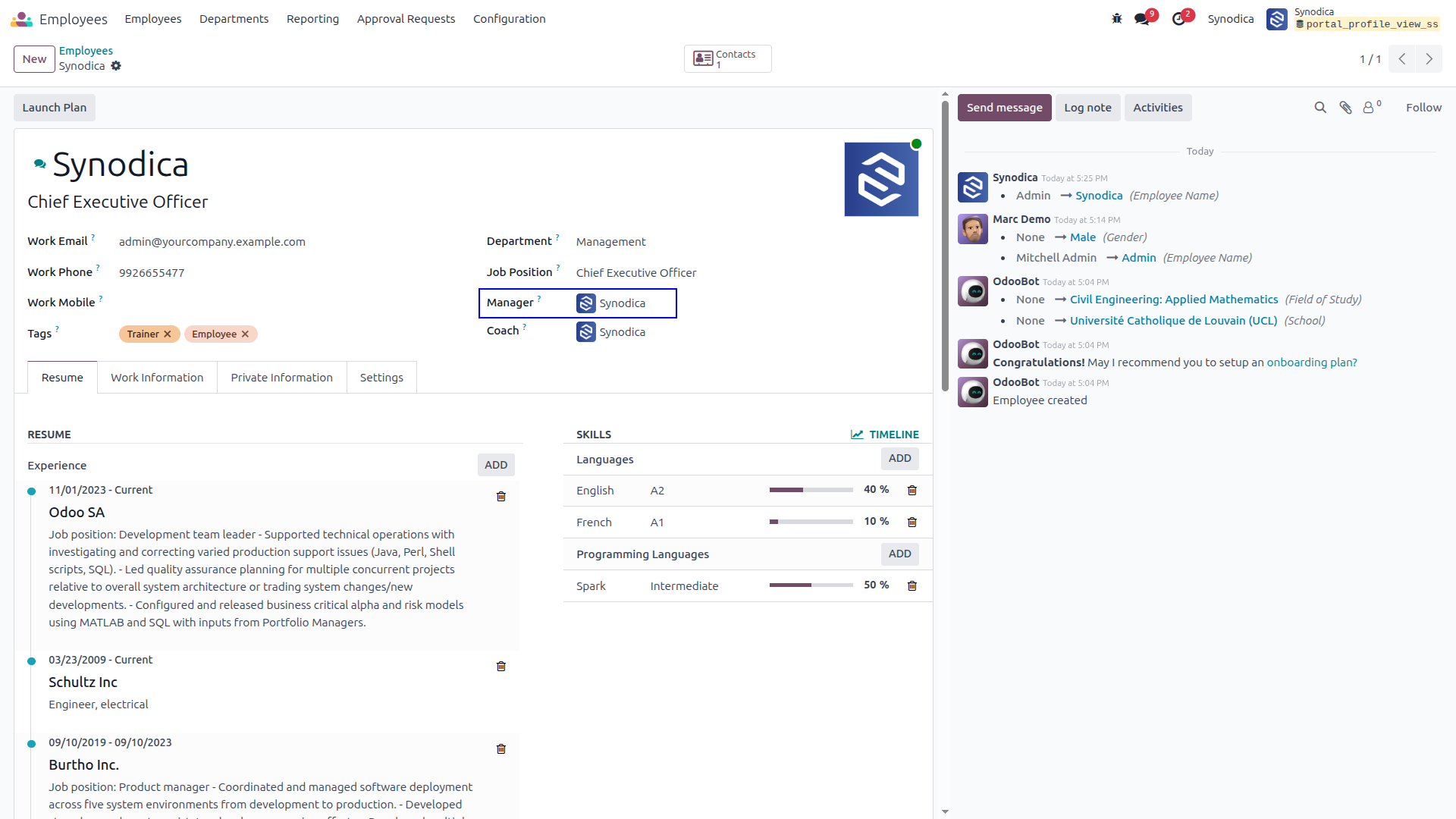Viewport: 1456px width, 819px height.
Task: Open the Department dropdown field
Action: pyautogui.click(x=747, y=242)
